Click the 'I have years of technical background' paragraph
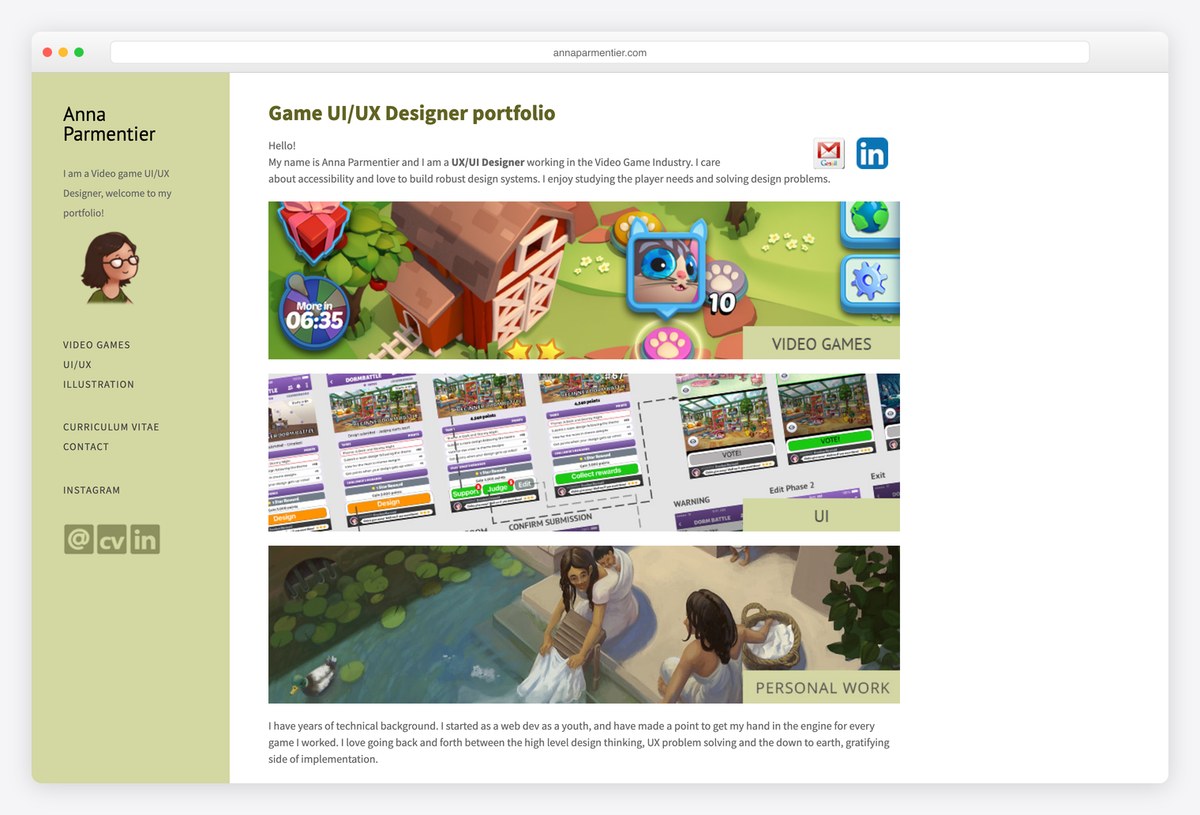 [579, 742]
